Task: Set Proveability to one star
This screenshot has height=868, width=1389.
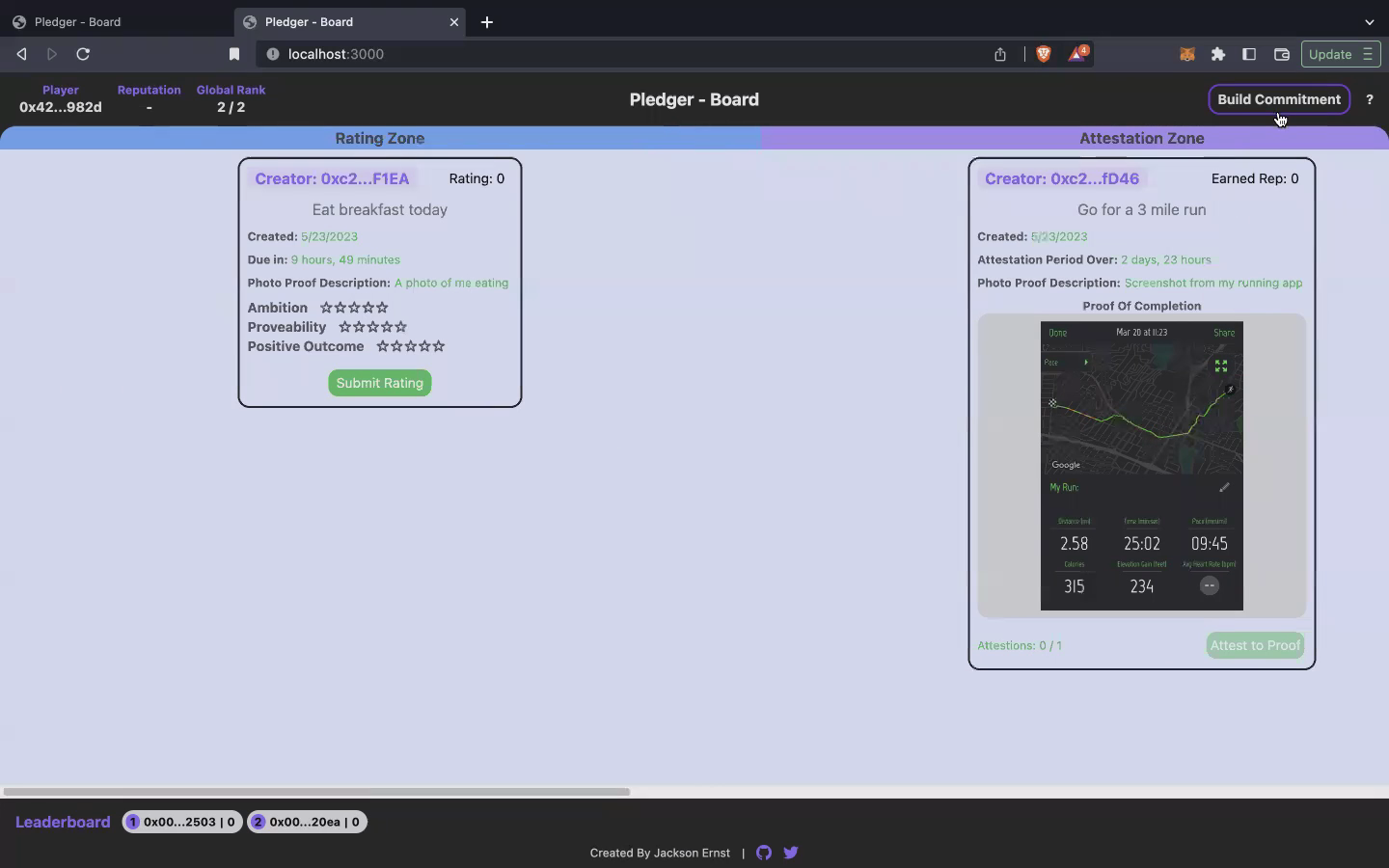Action: [x=344, y=327]
